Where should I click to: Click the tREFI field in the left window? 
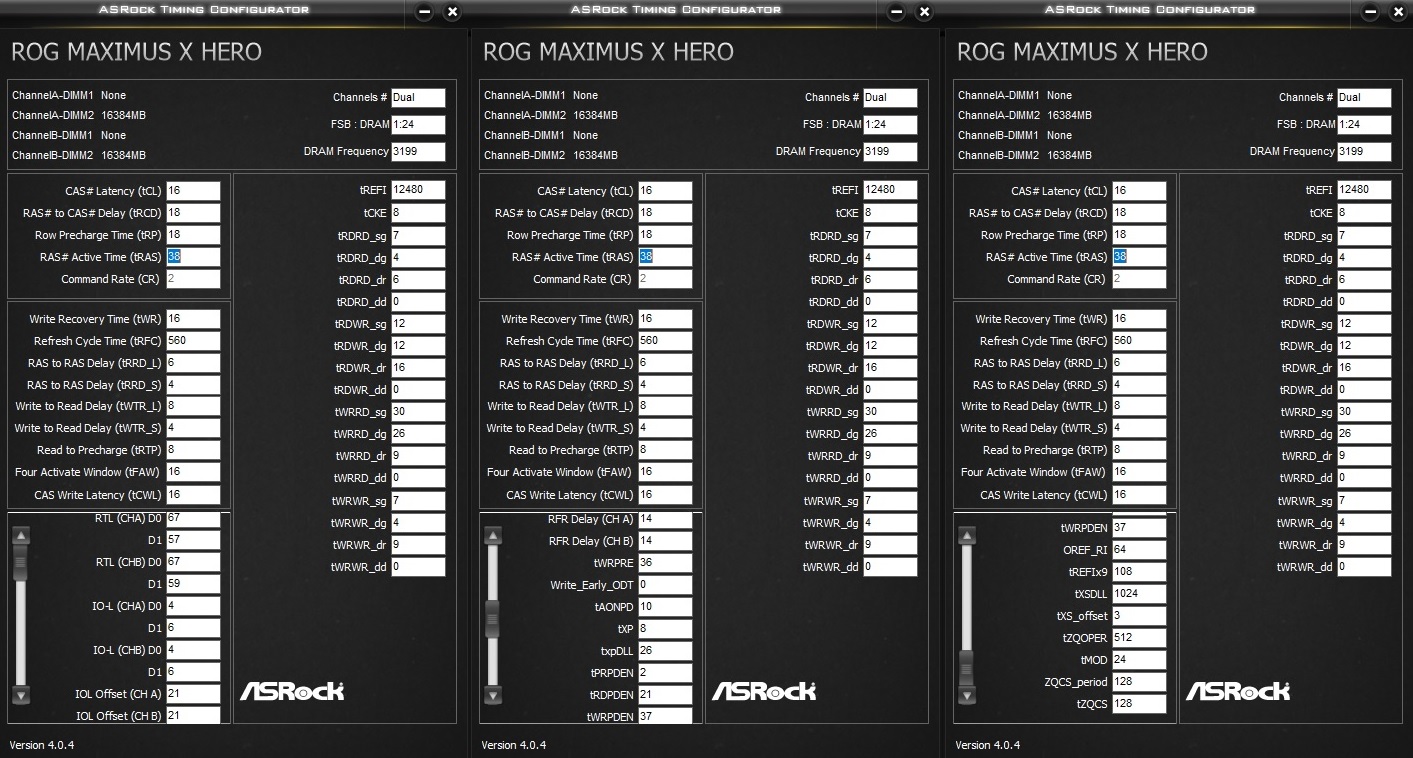418,190
